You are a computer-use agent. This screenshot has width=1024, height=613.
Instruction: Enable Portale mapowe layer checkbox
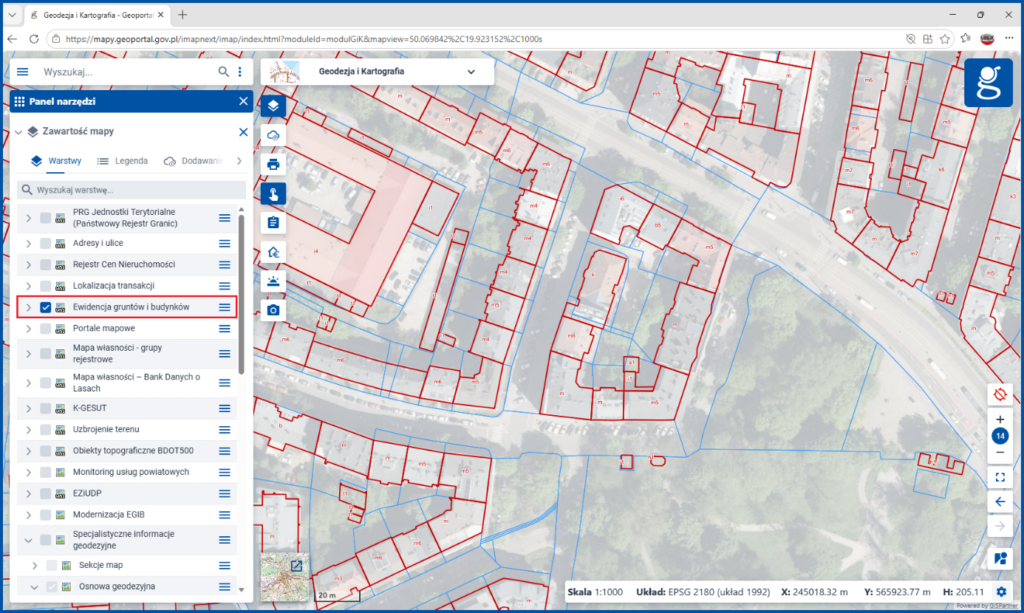pyautogui.click(x=46, y=329)
